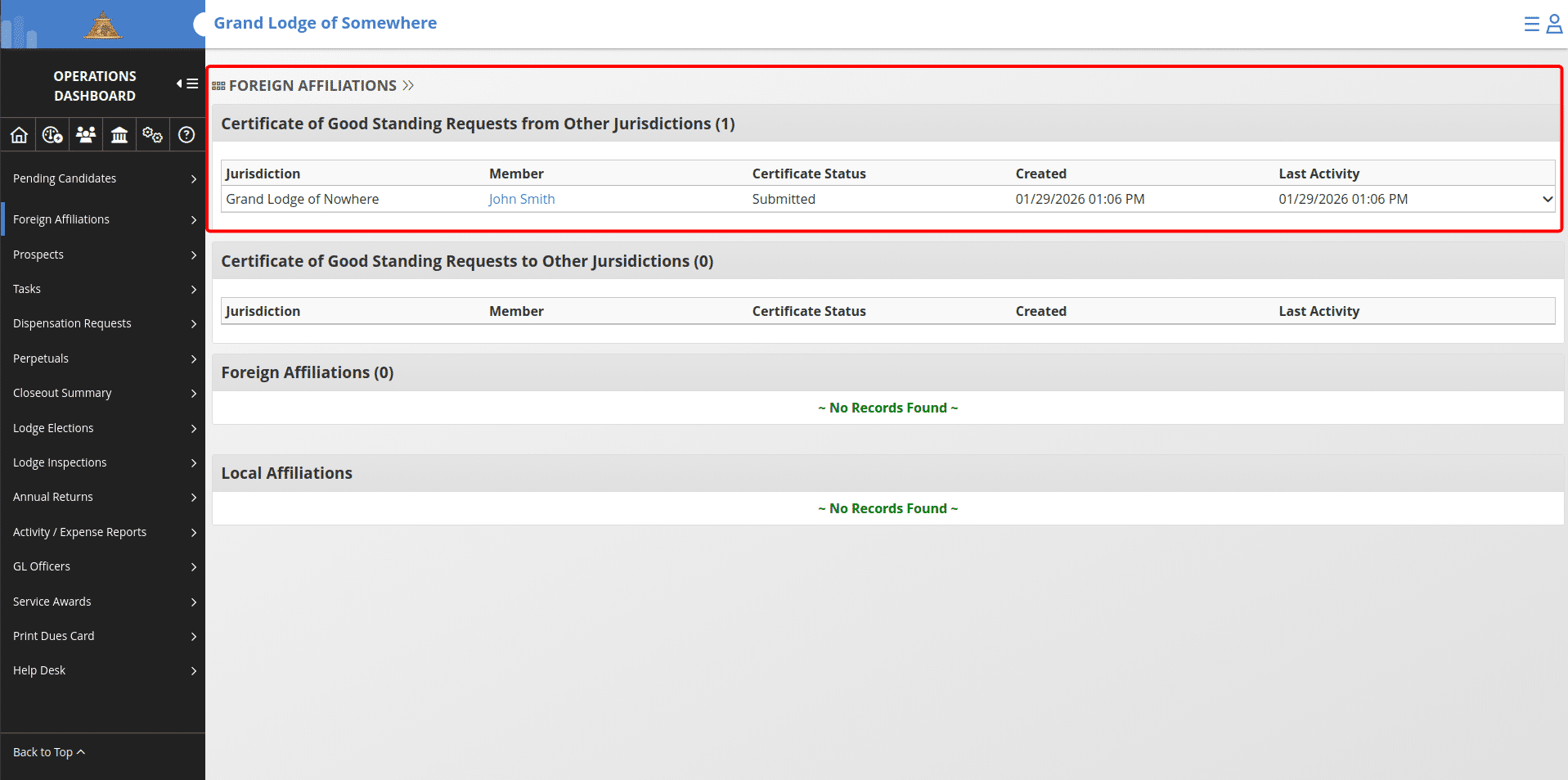Open the members group icon

[x=86, y=135]
